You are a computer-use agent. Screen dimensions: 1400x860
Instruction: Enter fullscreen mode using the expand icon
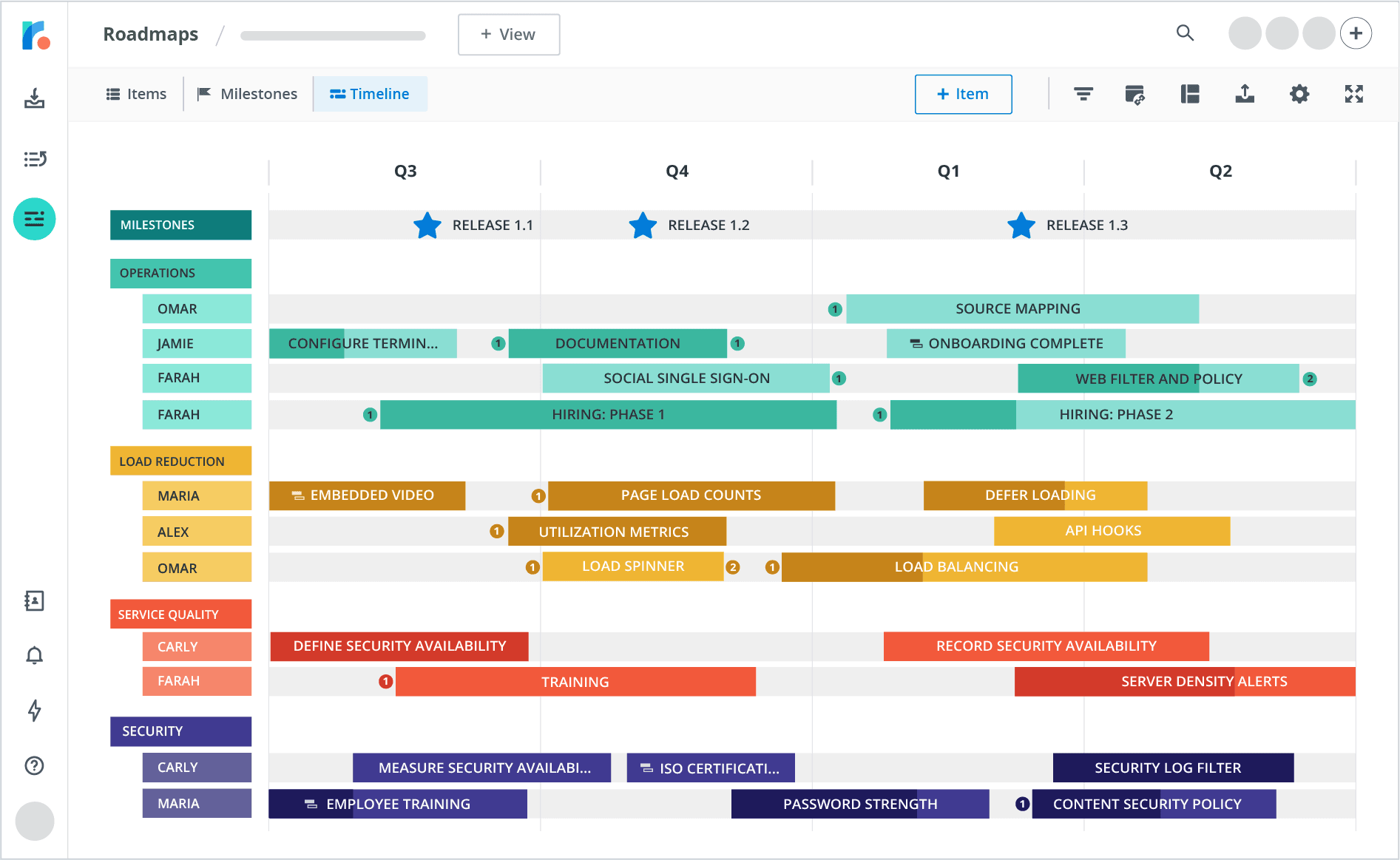[1353, 94]
